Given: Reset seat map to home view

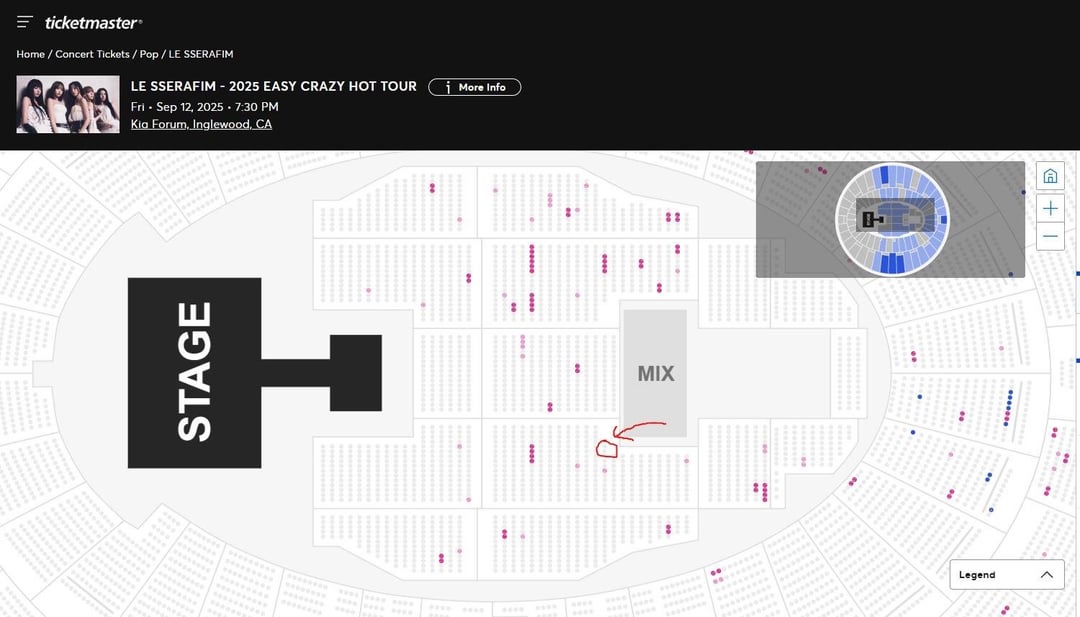Looking at the screenshot, I should pyautogui.click(x=1050, y=176).
